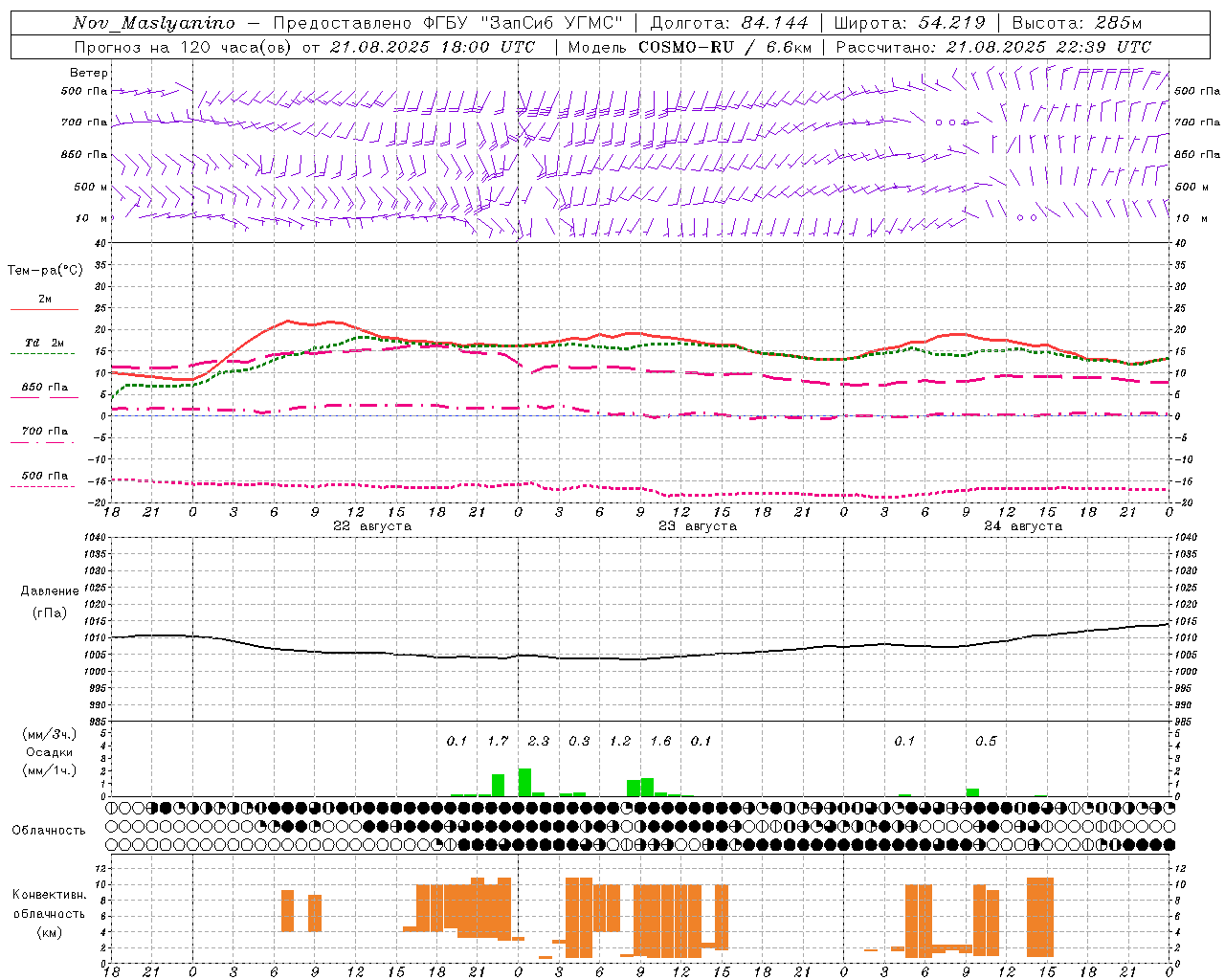The image size is (1225, 980).
Task: Select the precipitation value 0.3
Action: pos(579,742)
